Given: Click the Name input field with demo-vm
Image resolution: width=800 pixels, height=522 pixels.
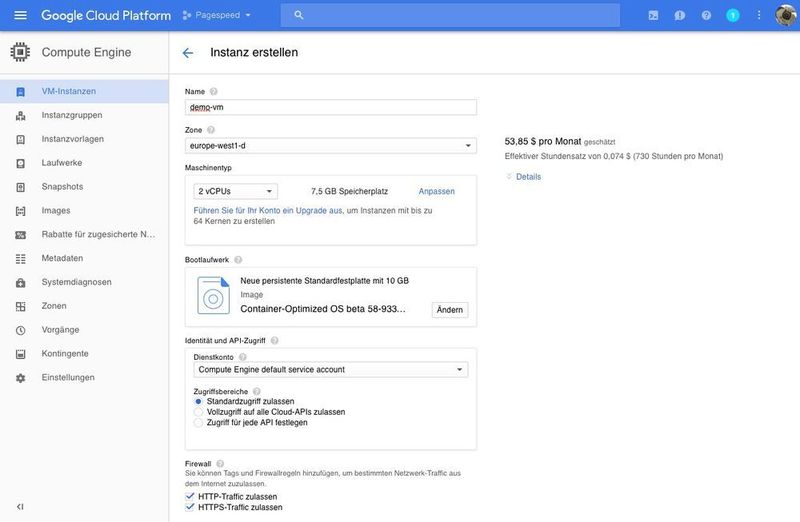Looking at the screenshot, I should pyautogui.click(x=331, y=107).
